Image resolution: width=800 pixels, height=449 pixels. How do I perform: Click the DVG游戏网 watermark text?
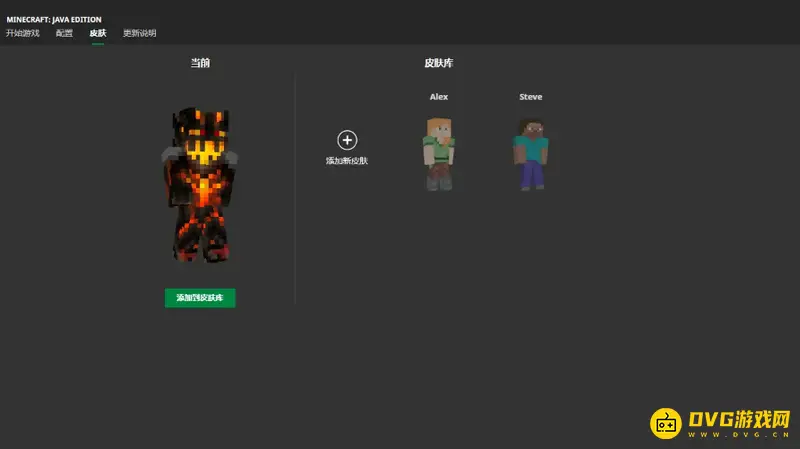pyautogui.click(x=738, y=418)
